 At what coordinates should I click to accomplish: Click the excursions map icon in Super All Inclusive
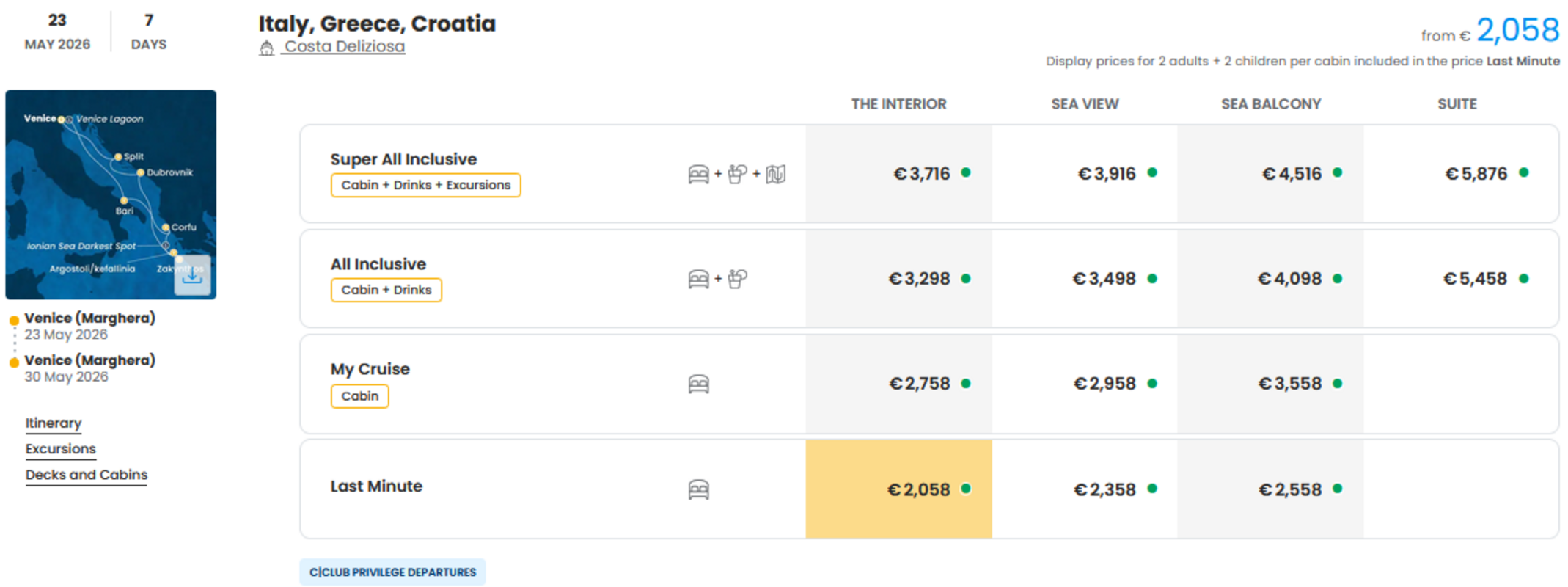(775, 174)
